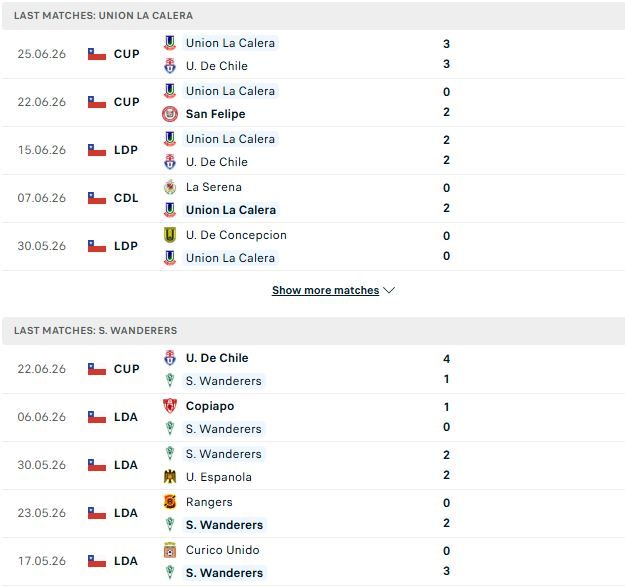Click Rangers club crest icon

170,502
